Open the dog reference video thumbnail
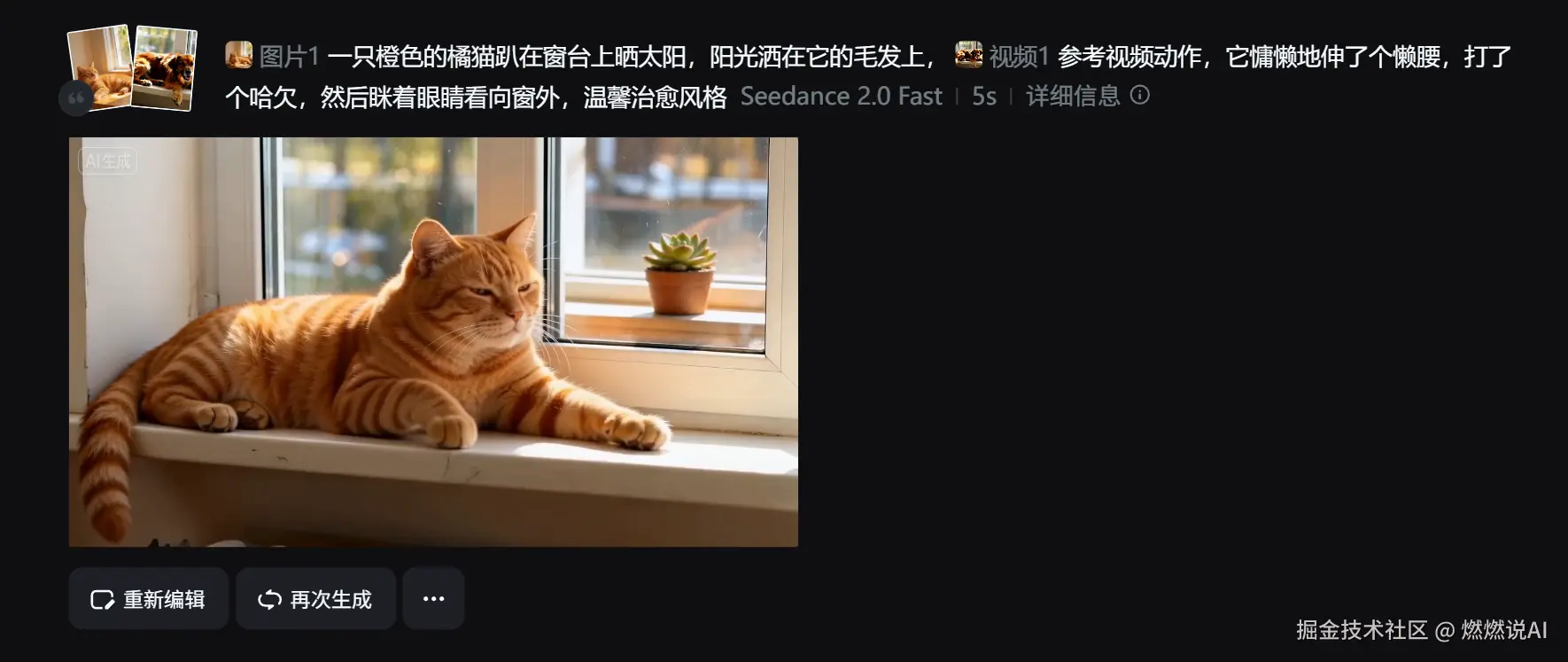Screen dimensions: 1568x662 [166, 68]
